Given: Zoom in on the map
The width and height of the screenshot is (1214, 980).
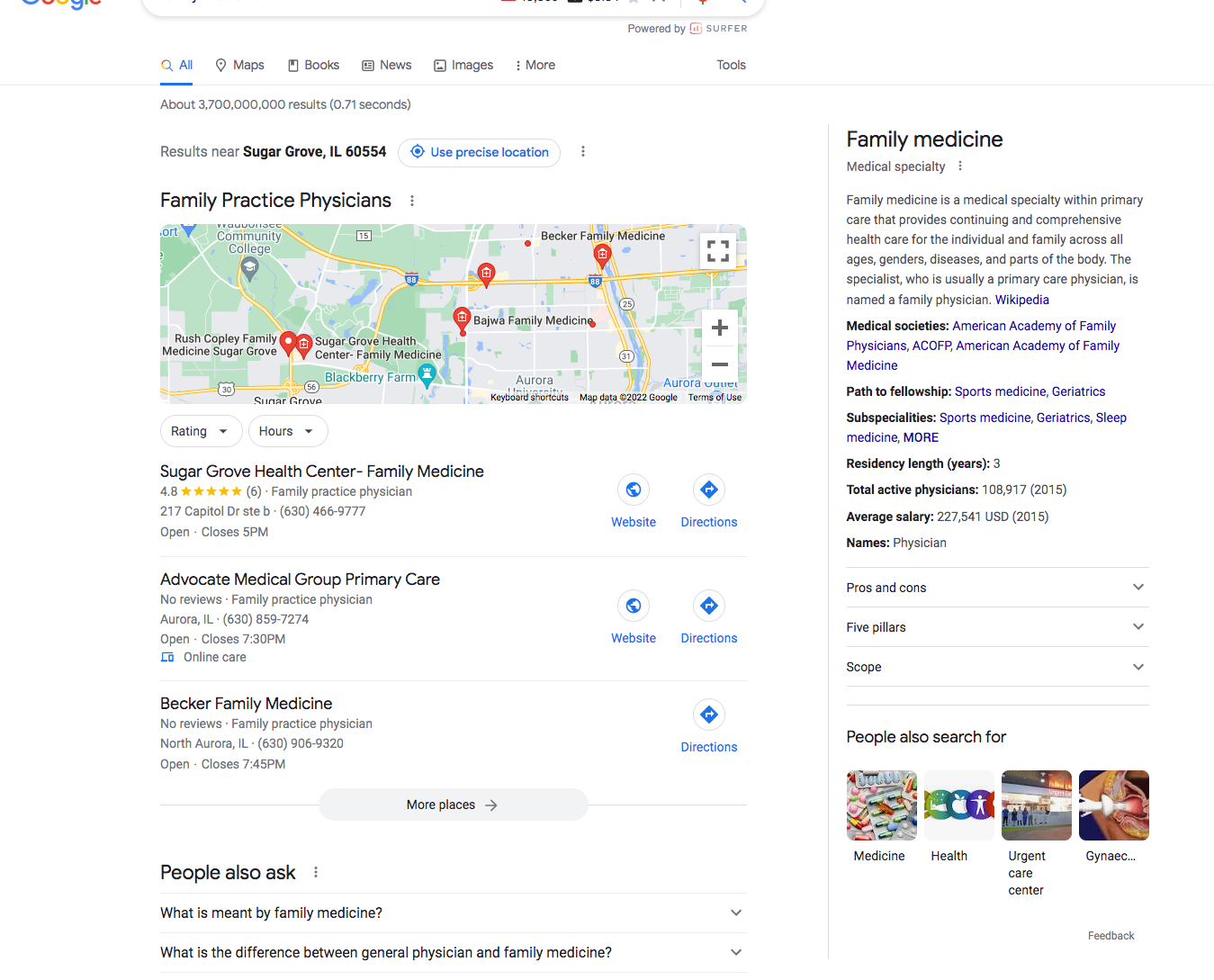Looking at the screenshot, I should [719, 328].
